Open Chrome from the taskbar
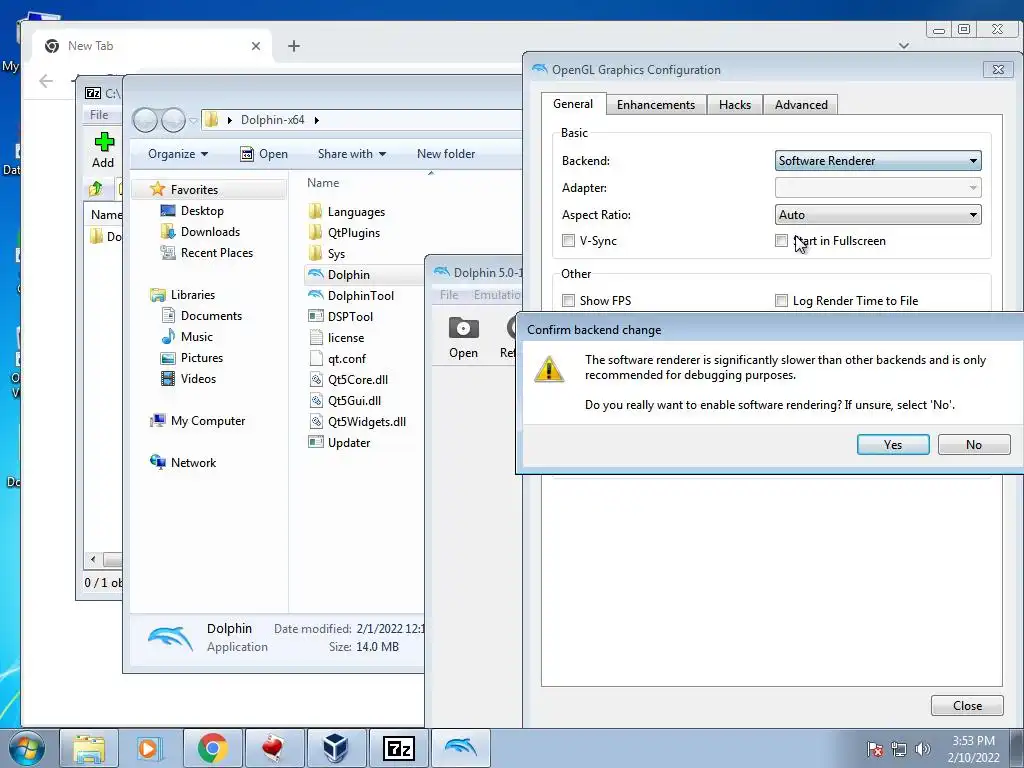 click(212, 748)
